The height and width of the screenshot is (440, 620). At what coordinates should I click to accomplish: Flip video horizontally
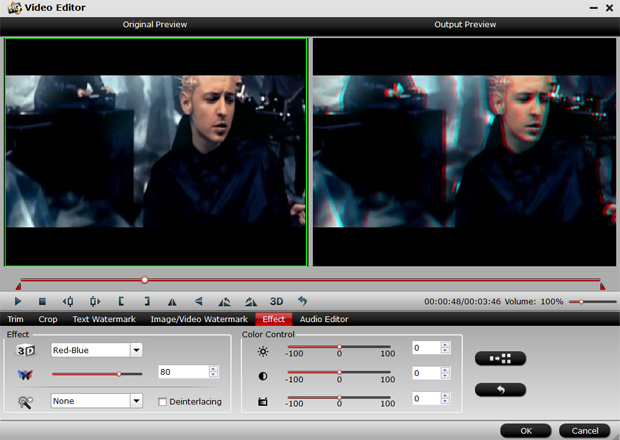(172, 302)
